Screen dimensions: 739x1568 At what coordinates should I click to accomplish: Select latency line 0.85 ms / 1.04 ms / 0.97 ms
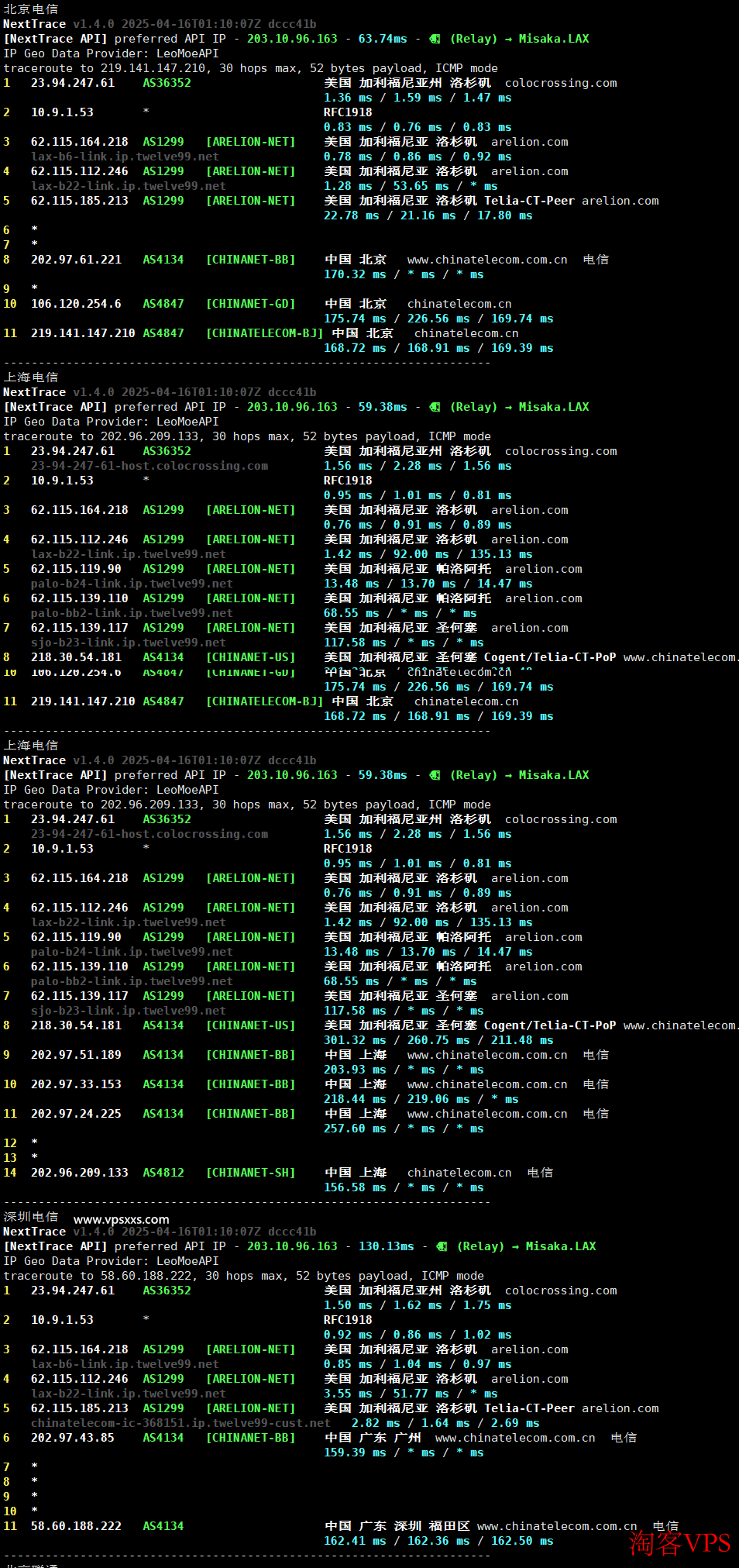coord(418,1364)
